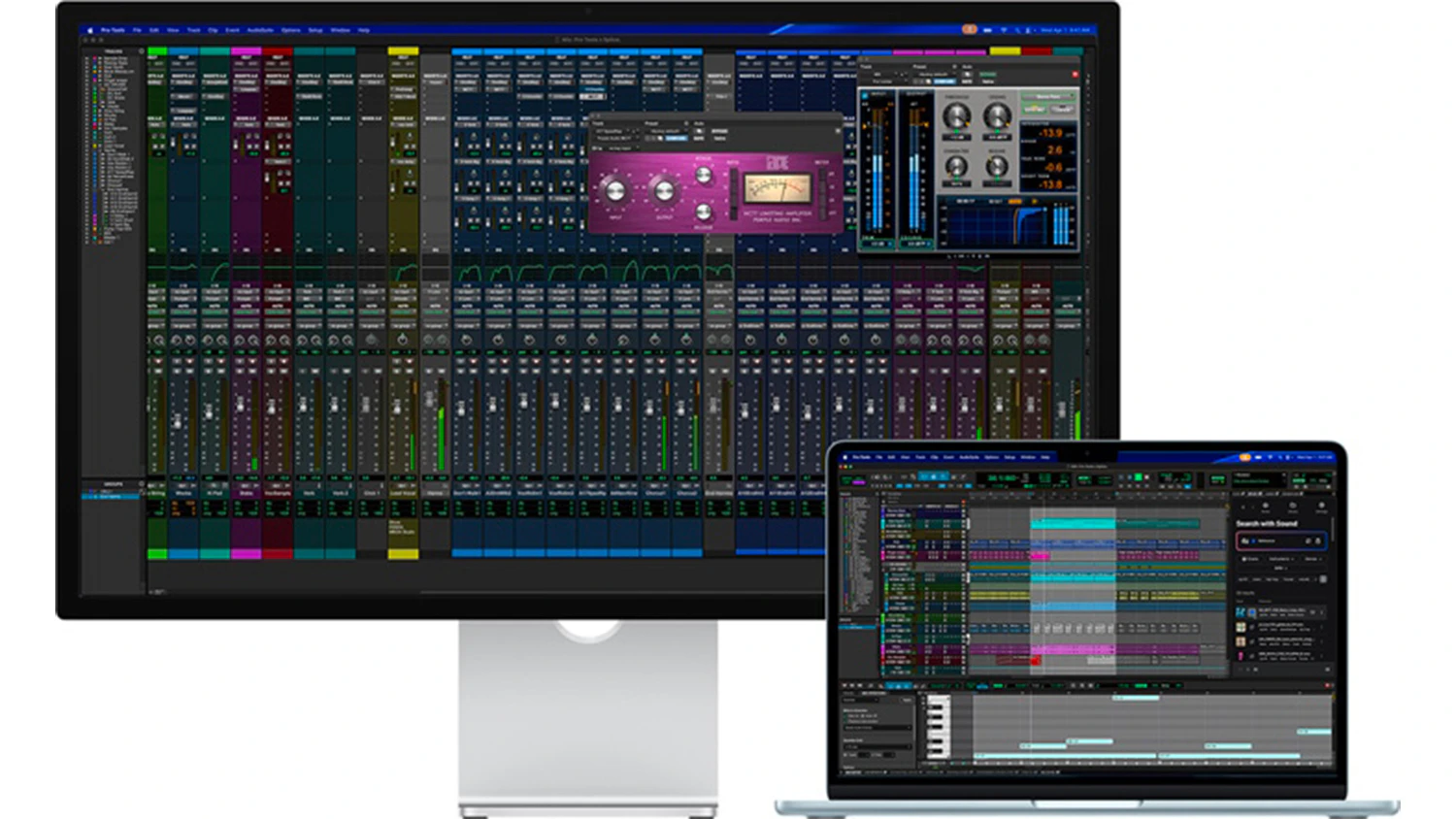The width and height of the screenshot is (1456, 819).
Task: Open the Setup menu on the large monitor
Action: [x=315, y=30]
